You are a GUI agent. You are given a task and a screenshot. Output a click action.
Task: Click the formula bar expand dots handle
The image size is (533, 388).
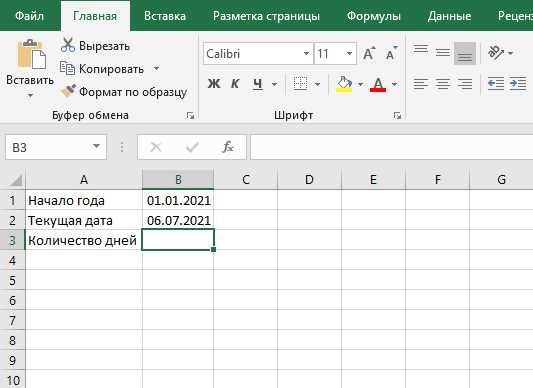pyautogui.click(x=122, y=147)
